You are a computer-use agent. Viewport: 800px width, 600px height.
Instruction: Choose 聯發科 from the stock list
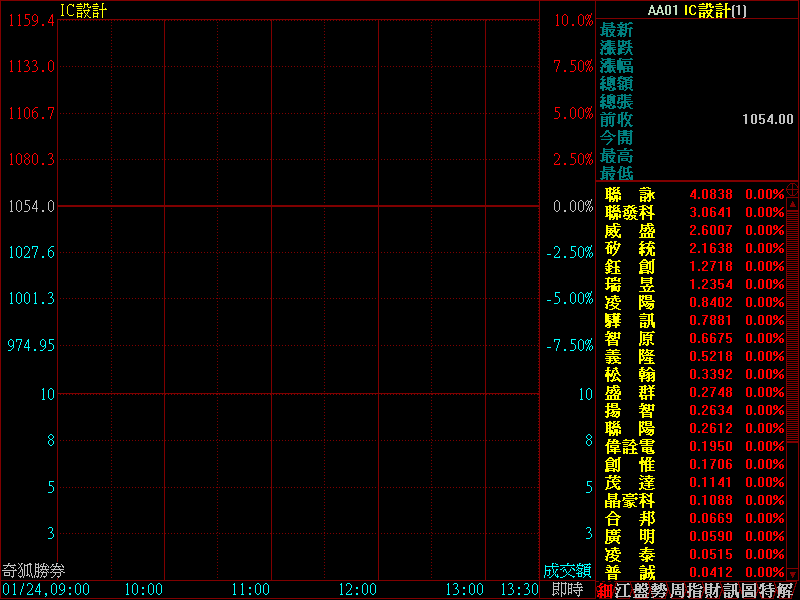[x=630, y=212]
